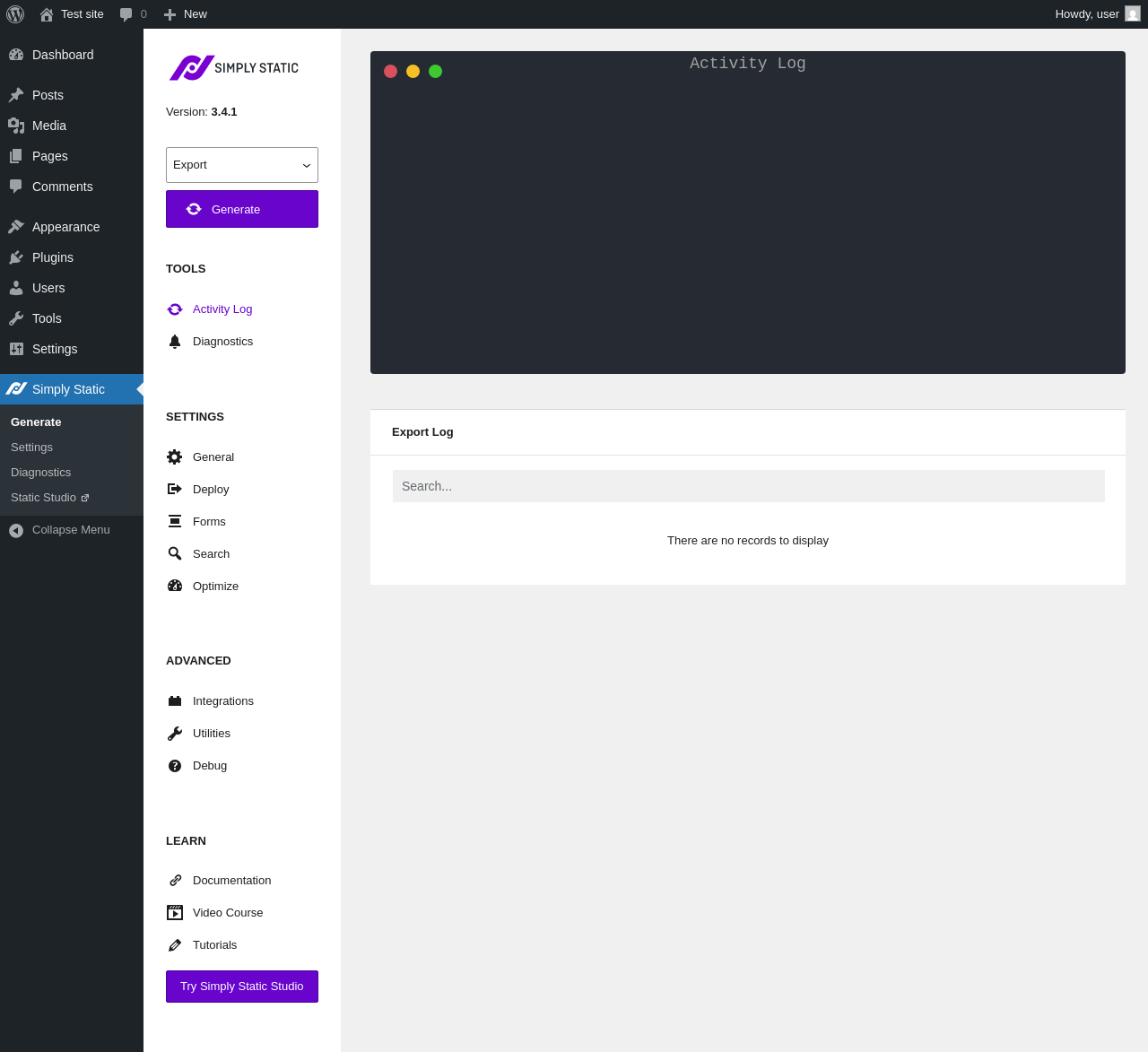Click the Forms icon

(175, 522)
